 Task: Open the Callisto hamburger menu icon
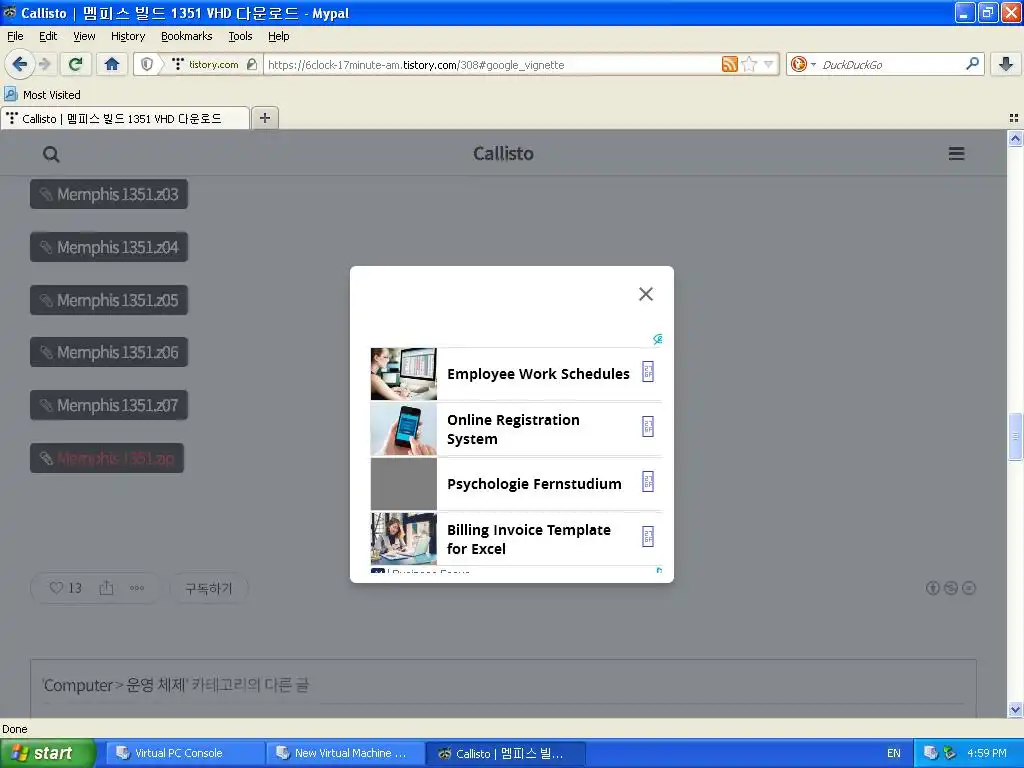pyautogui.click(x=957, y=153)
